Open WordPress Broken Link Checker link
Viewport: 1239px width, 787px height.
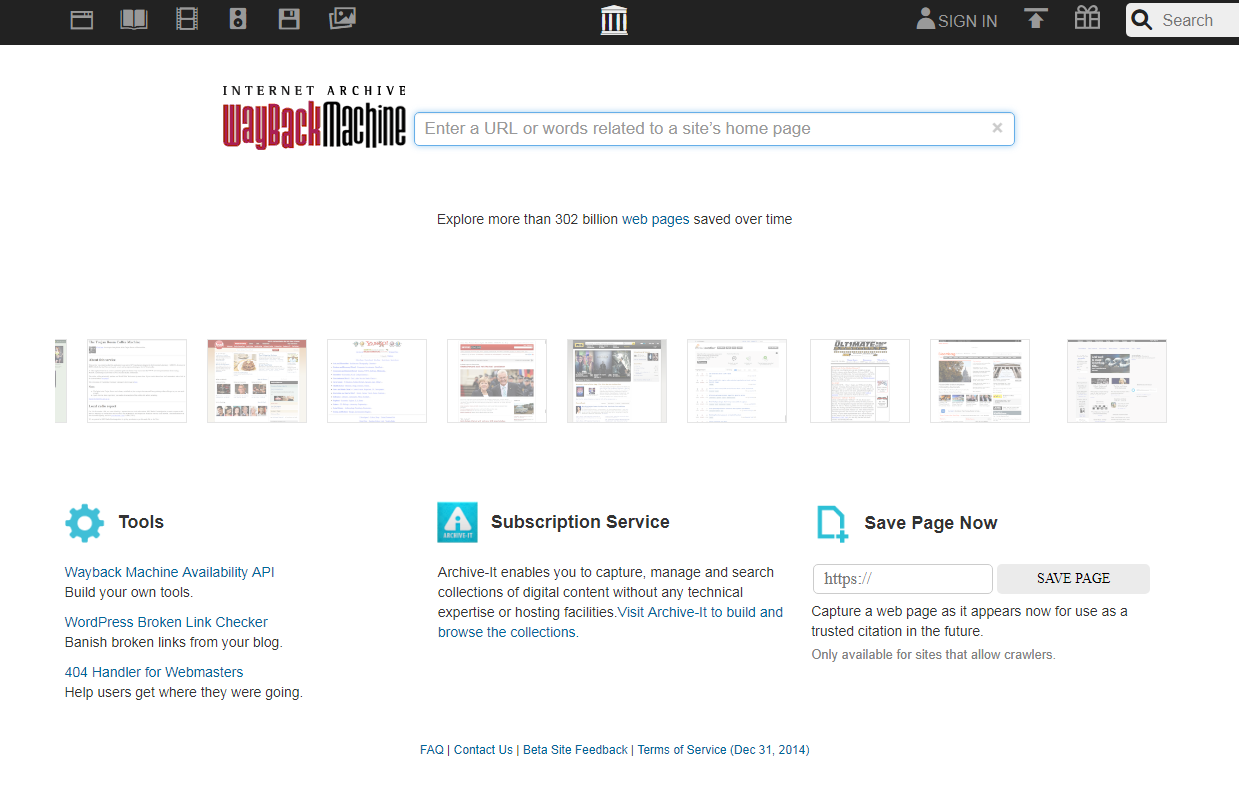(x=166, y=622)
